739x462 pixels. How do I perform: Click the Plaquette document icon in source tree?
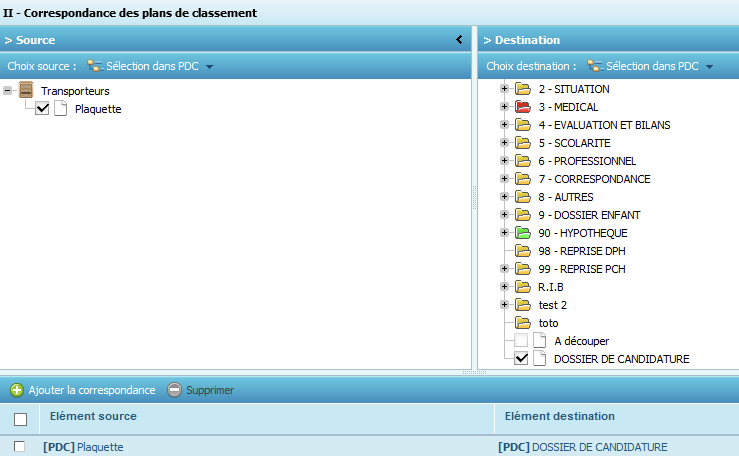tap(60, 109)
